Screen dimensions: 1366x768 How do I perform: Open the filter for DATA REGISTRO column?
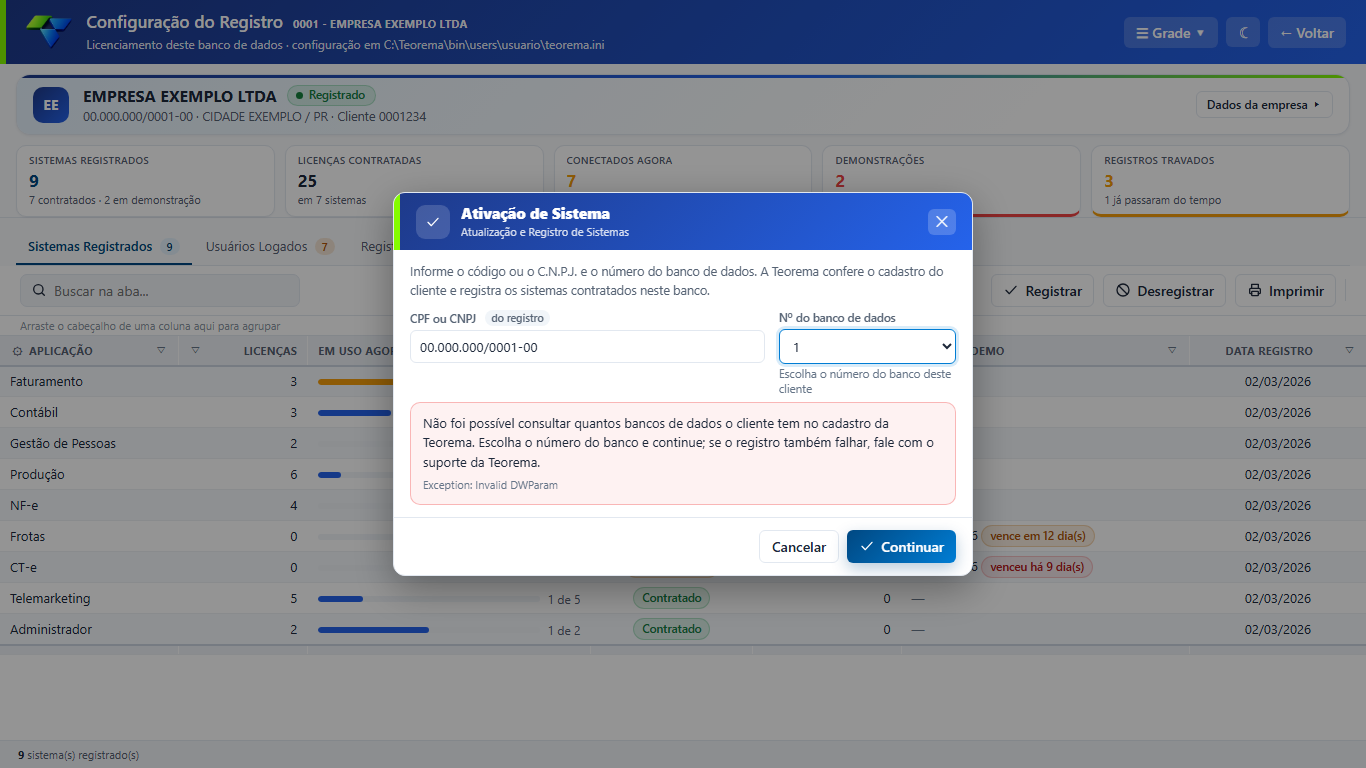pos(1349,351)
